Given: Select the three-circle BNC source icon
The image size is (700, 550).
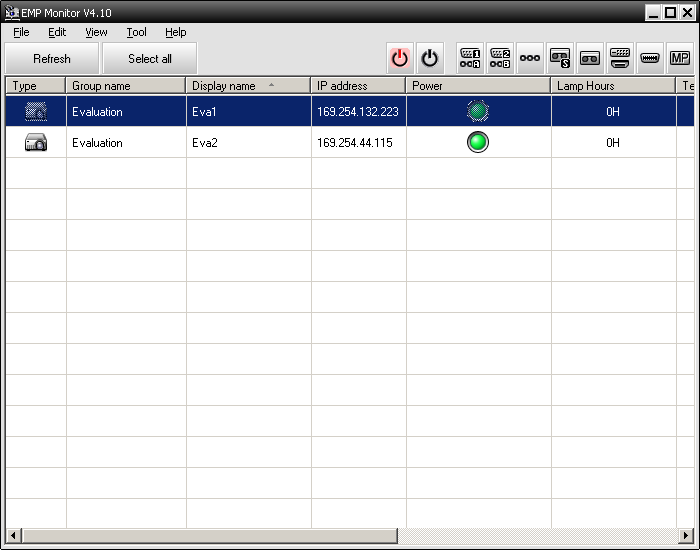Looking at the screenshot, I should pos(530,58).
